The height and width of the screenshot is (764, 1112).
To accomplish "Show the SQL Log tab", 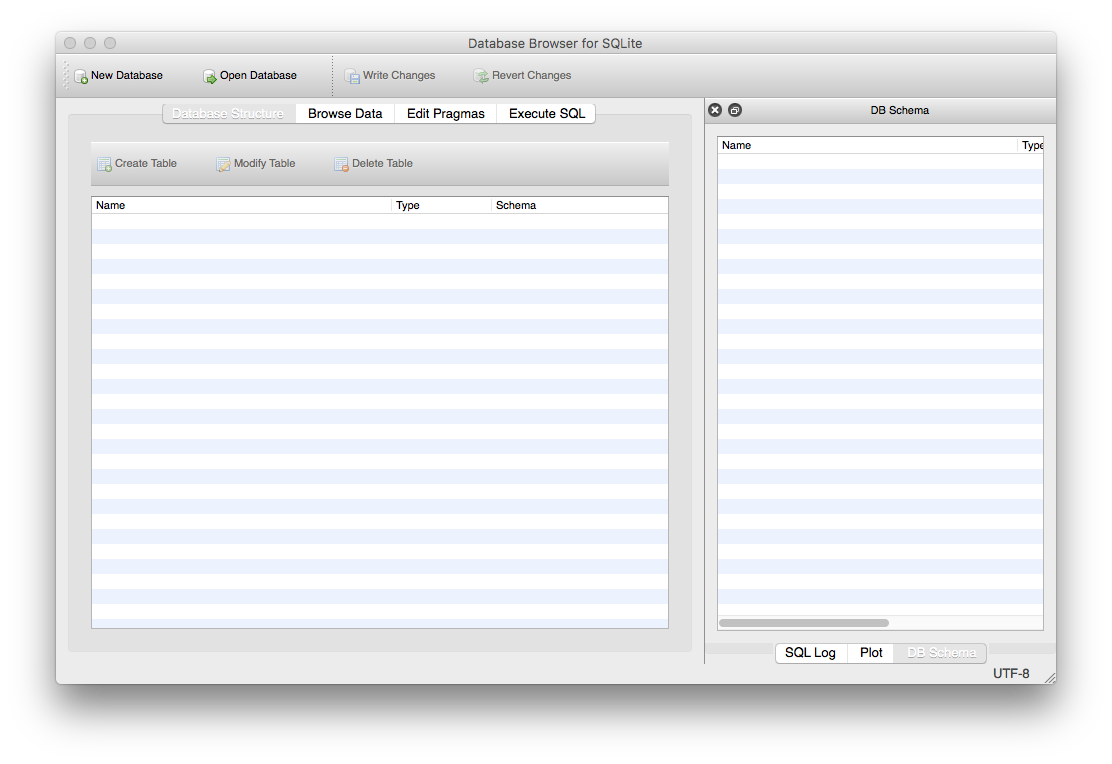I will point(810,653).
